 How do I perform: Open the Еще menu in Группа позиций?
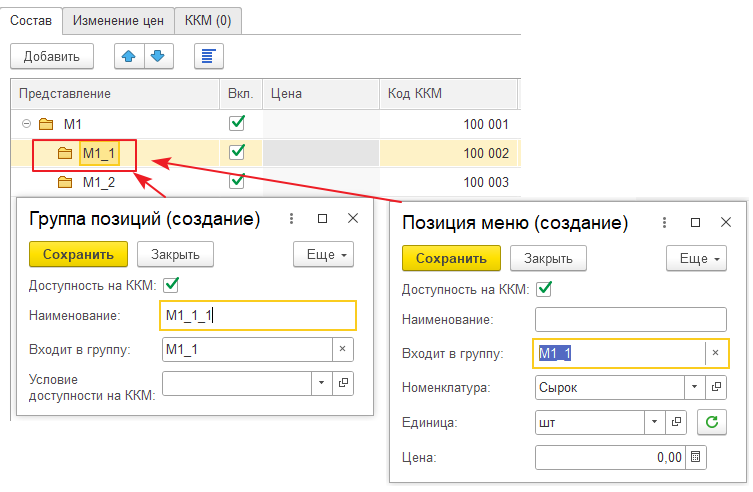[x=323, y=255]
